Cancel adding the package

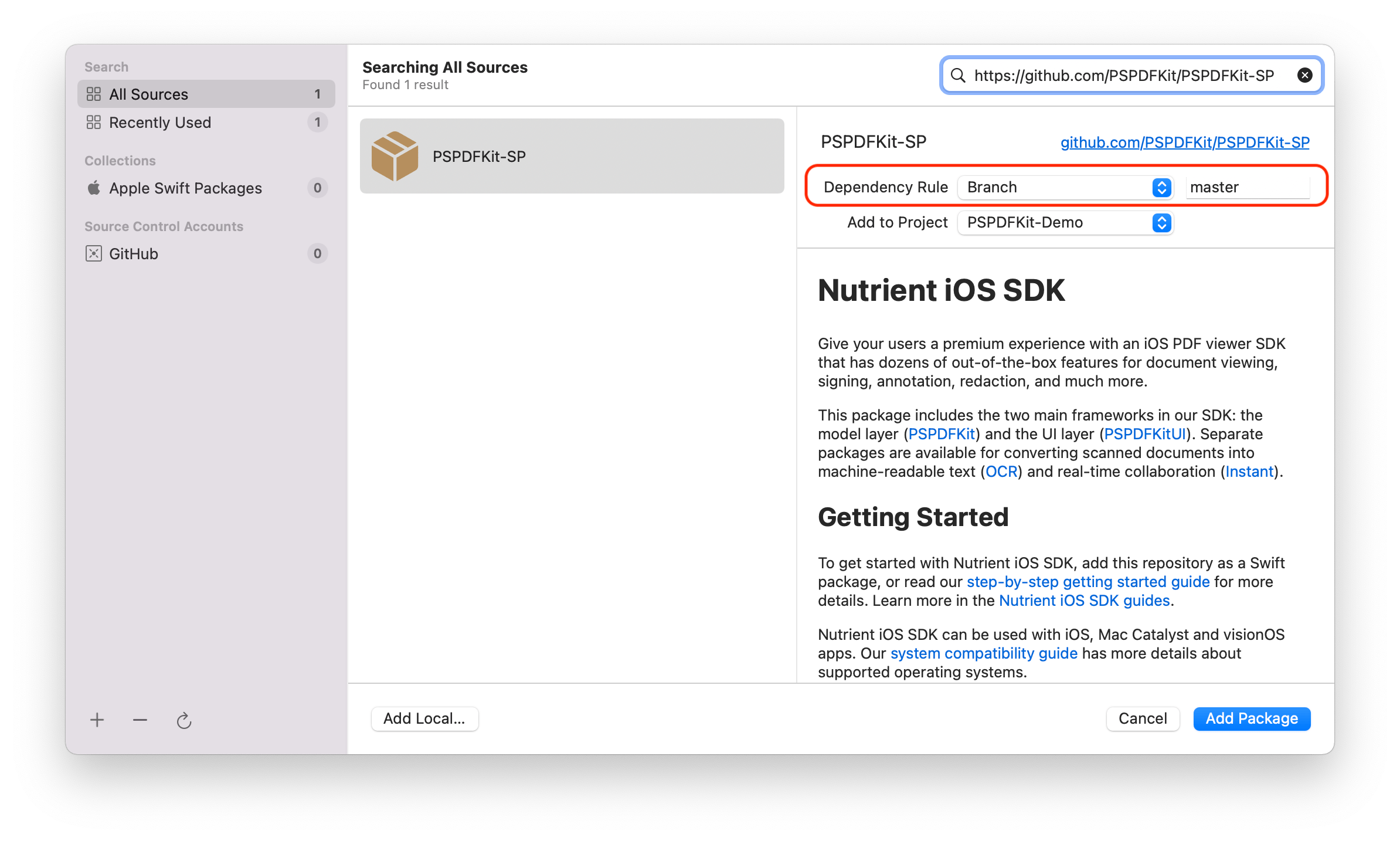pyautogui.click(x=1142, y=718)
